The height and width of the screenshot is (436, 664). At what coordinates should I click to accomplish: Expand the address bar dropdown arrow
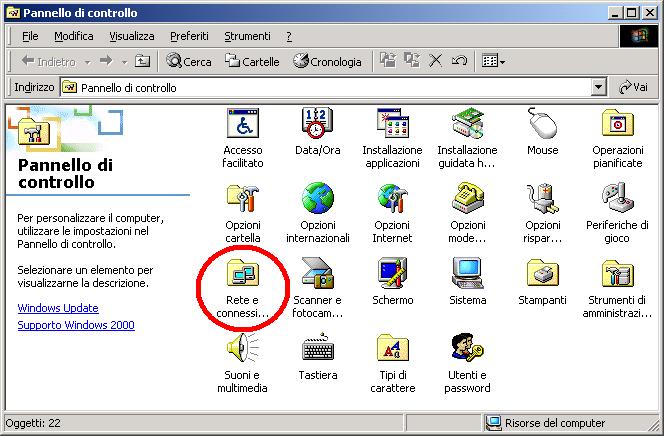pyautogui.click(x=598, y=88)
